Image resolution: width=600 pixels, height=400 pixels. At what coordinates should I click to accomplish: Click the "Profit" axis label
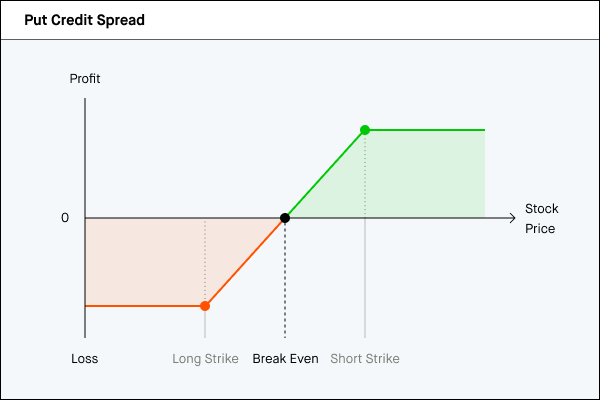click(85, 78)
